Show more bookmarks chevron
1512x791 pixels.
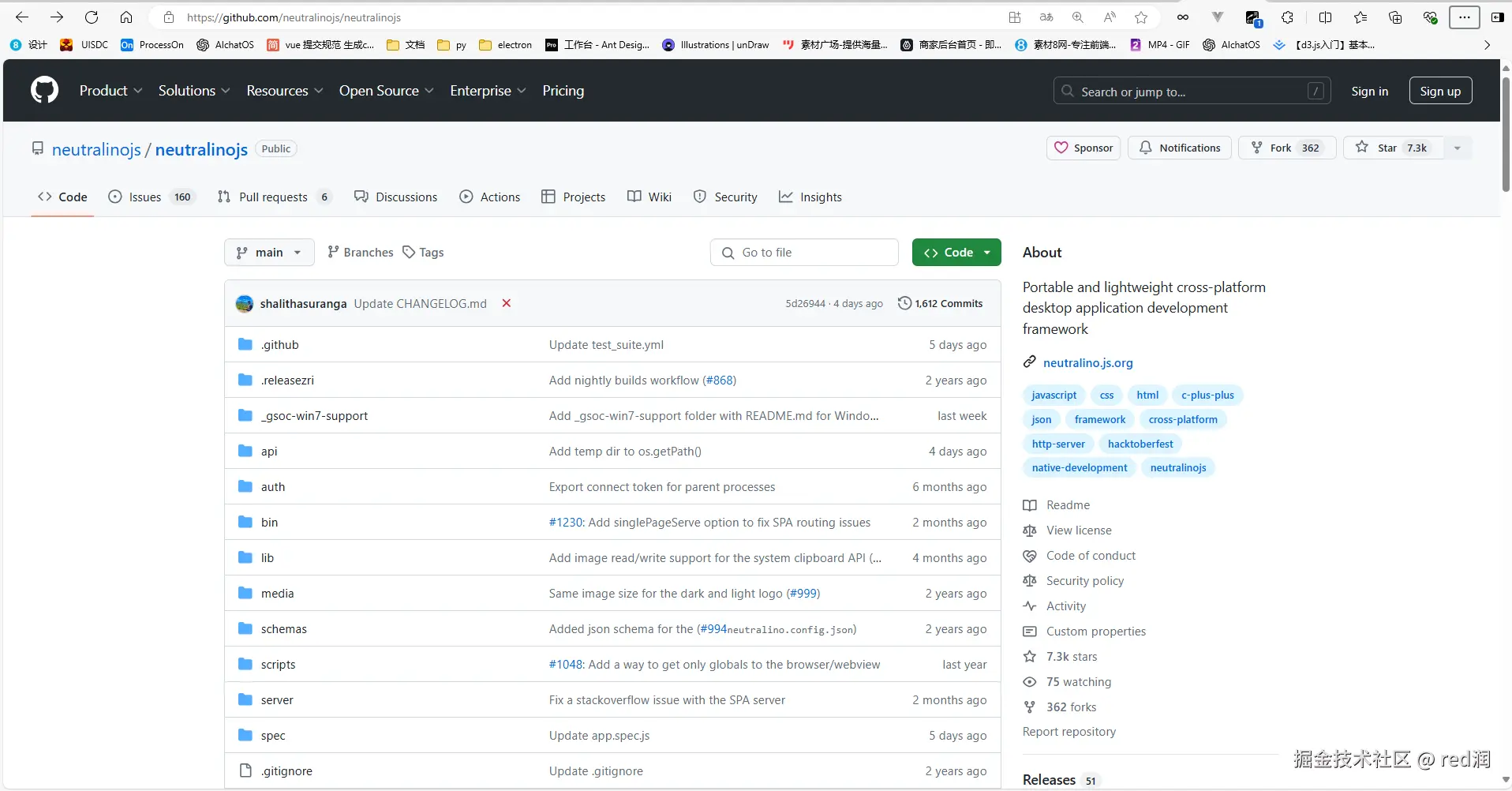point(1487,45)
